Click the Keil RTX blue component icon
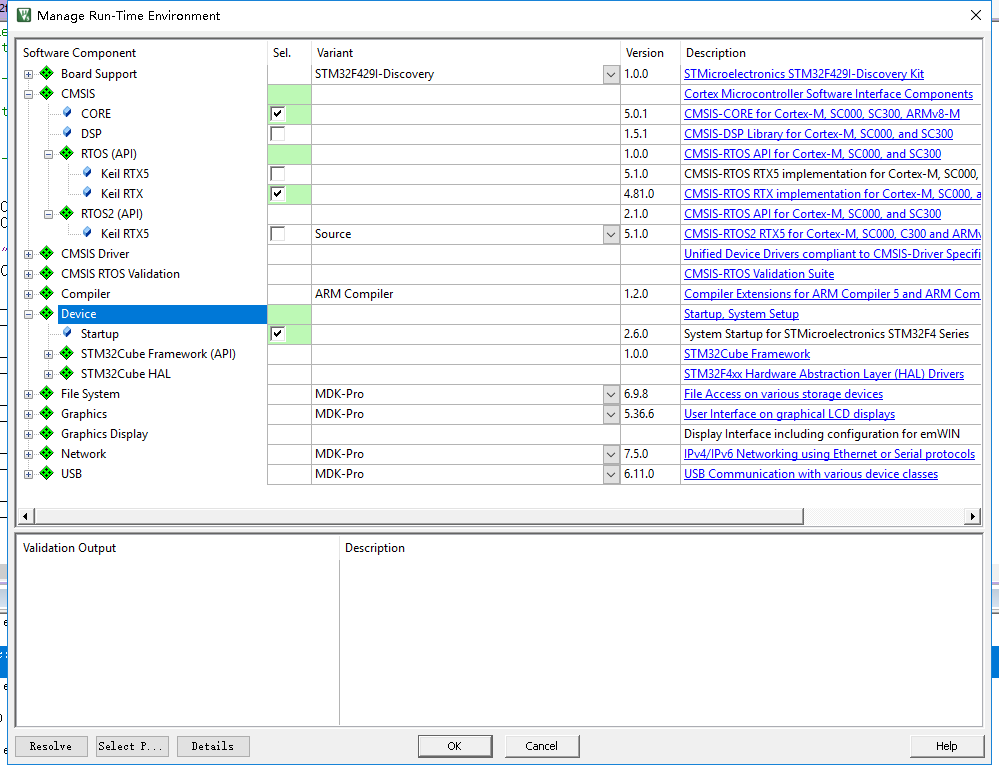The image size is (999, 772). coord(87,192)
